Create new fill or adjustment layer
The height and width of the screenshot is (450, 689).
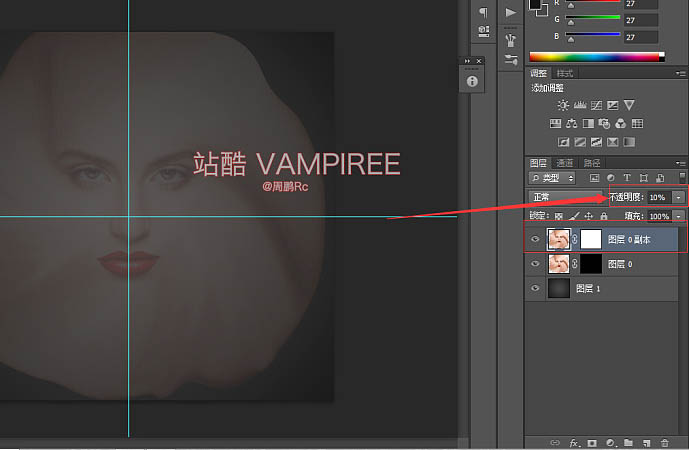[x=610, y=443]
